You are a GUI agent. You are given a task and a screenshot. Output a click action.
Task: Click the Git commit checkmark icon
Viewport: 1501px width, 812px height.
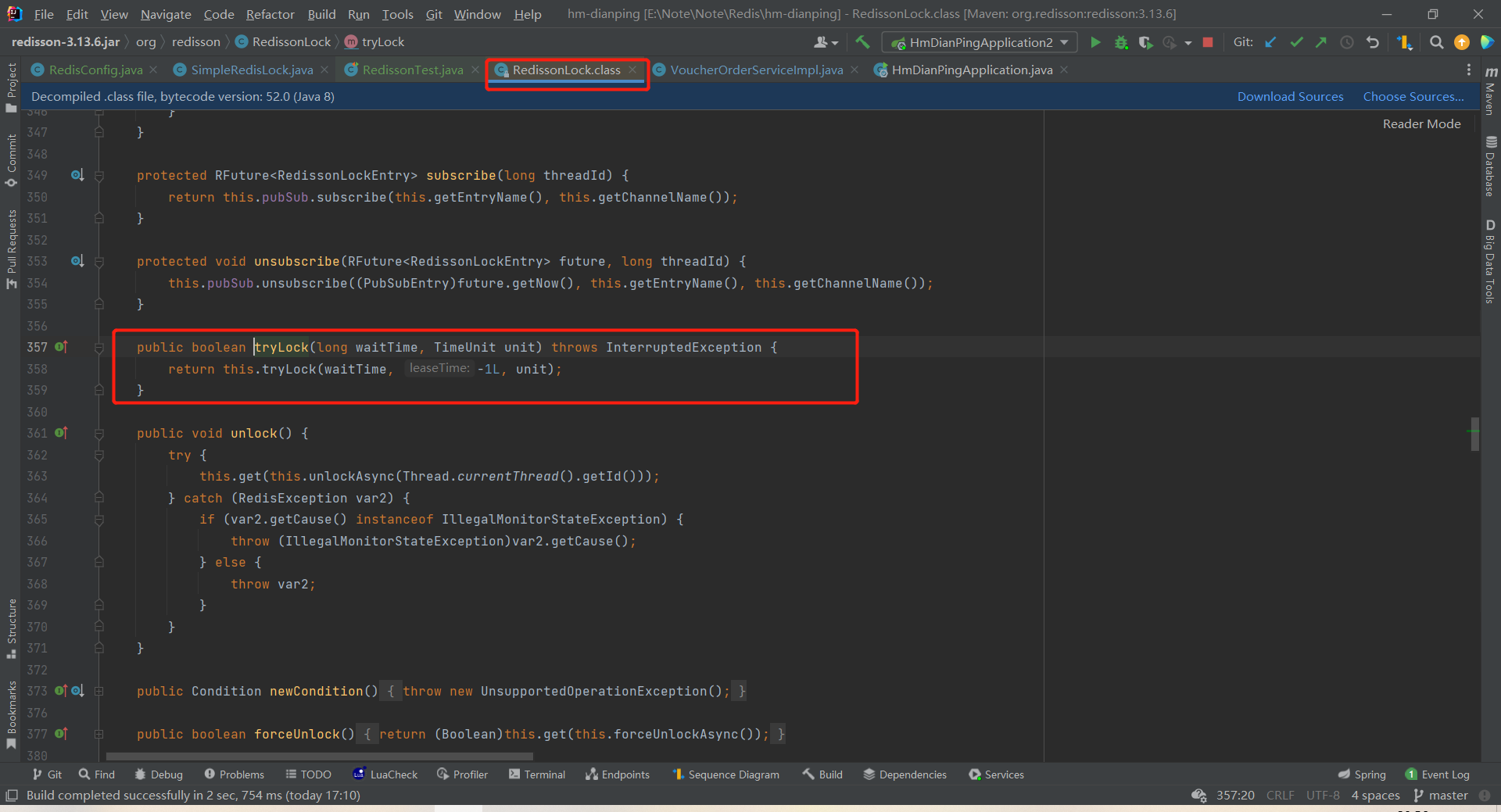tap(1296, 42)
